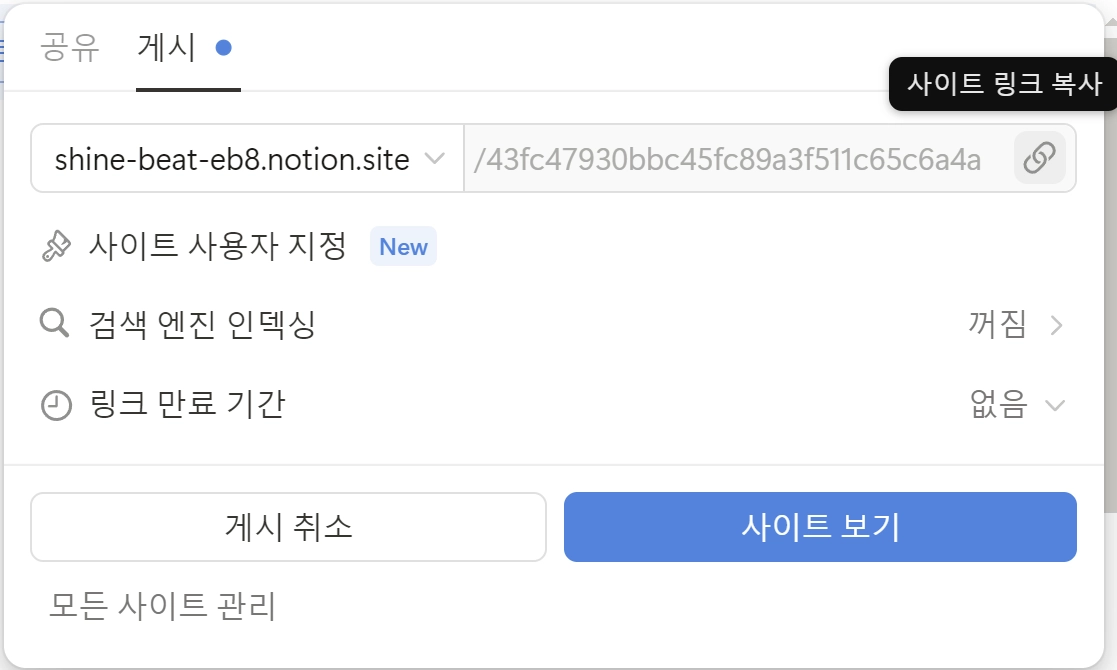The height and width of the screenshot is (670, 1117).
Task: Open 사이트 사용자 지정 text option
Action: click(x=217, y=246)
